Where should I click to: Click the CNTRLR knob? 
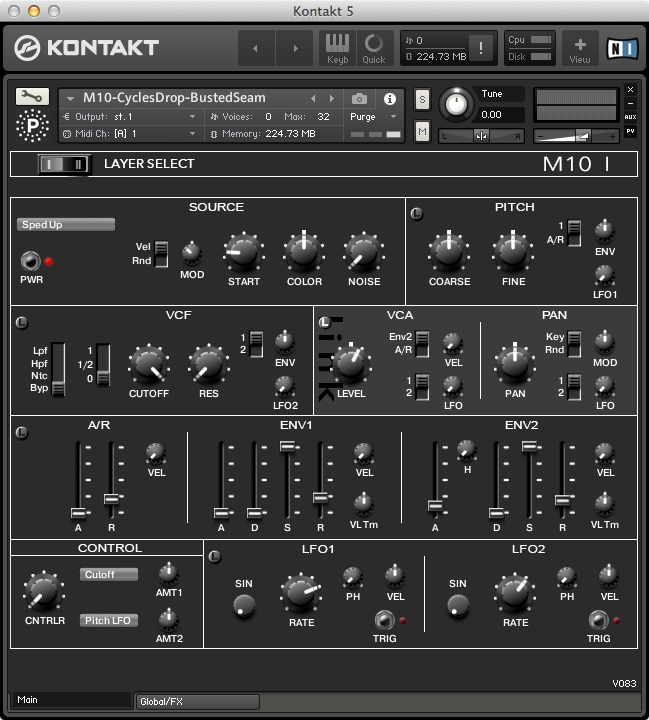(44, 592)
